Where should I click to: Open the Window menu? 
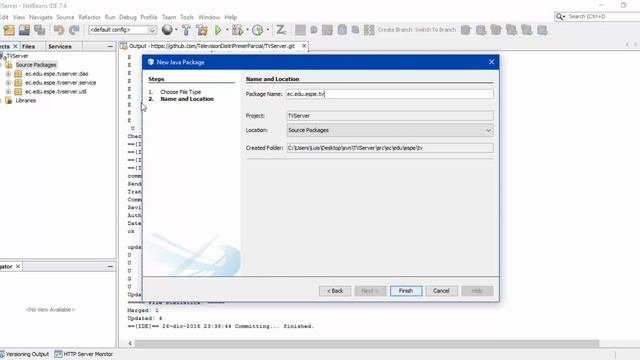tap(209, 17)
